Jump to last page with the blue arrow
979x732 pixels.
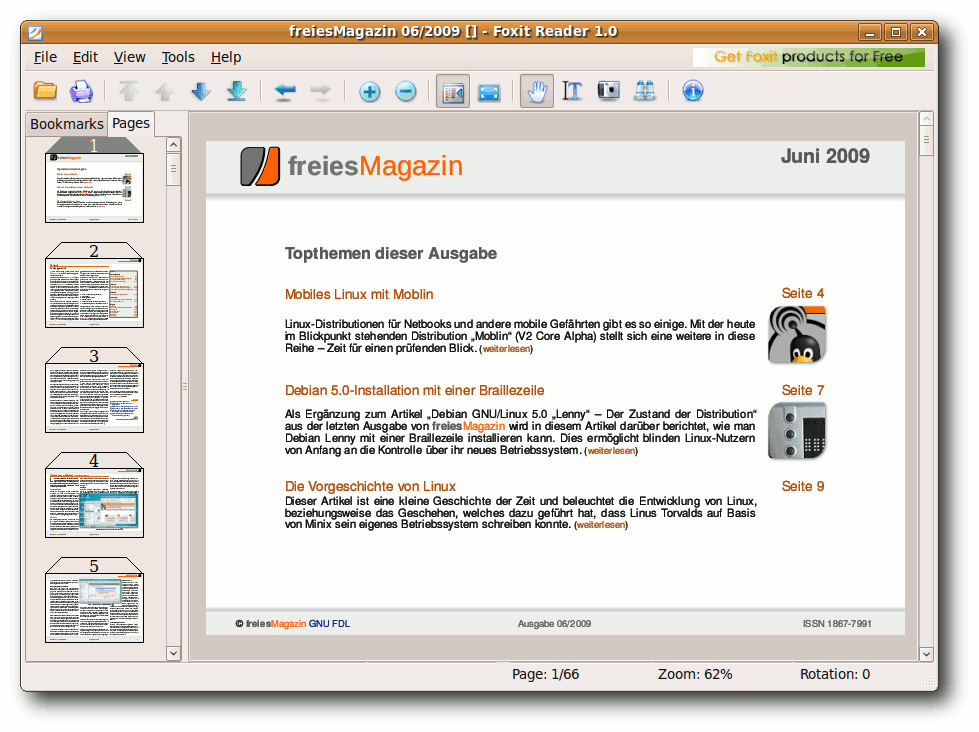coord(237,91)
